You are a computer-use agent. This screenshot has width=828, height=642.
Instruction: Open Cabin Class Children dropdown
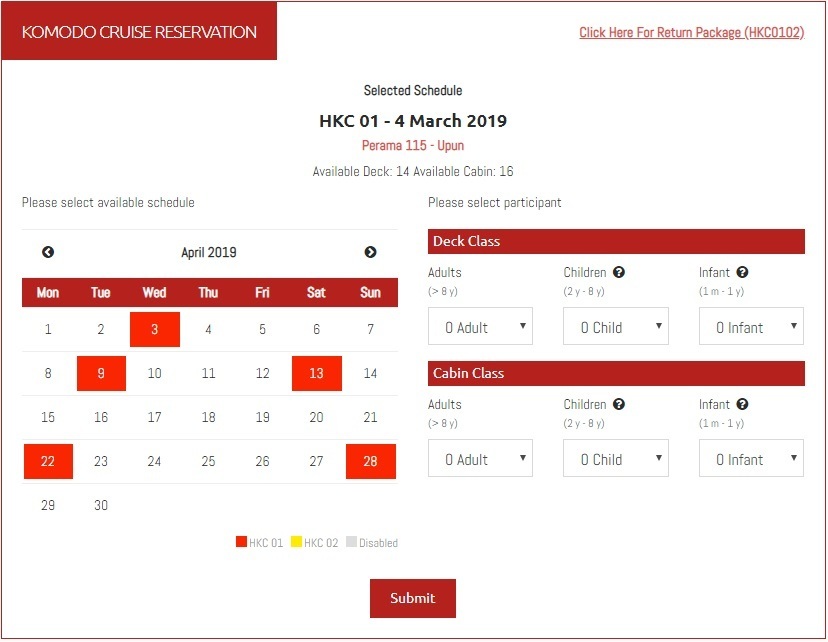pyautogui.click(x=616, y=458)
